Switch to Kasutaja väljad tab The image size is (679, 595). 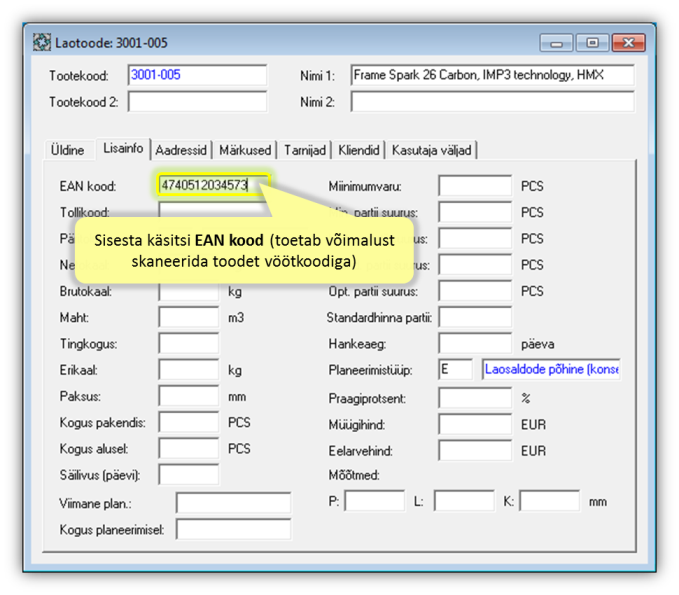click(x=431, y=150)
